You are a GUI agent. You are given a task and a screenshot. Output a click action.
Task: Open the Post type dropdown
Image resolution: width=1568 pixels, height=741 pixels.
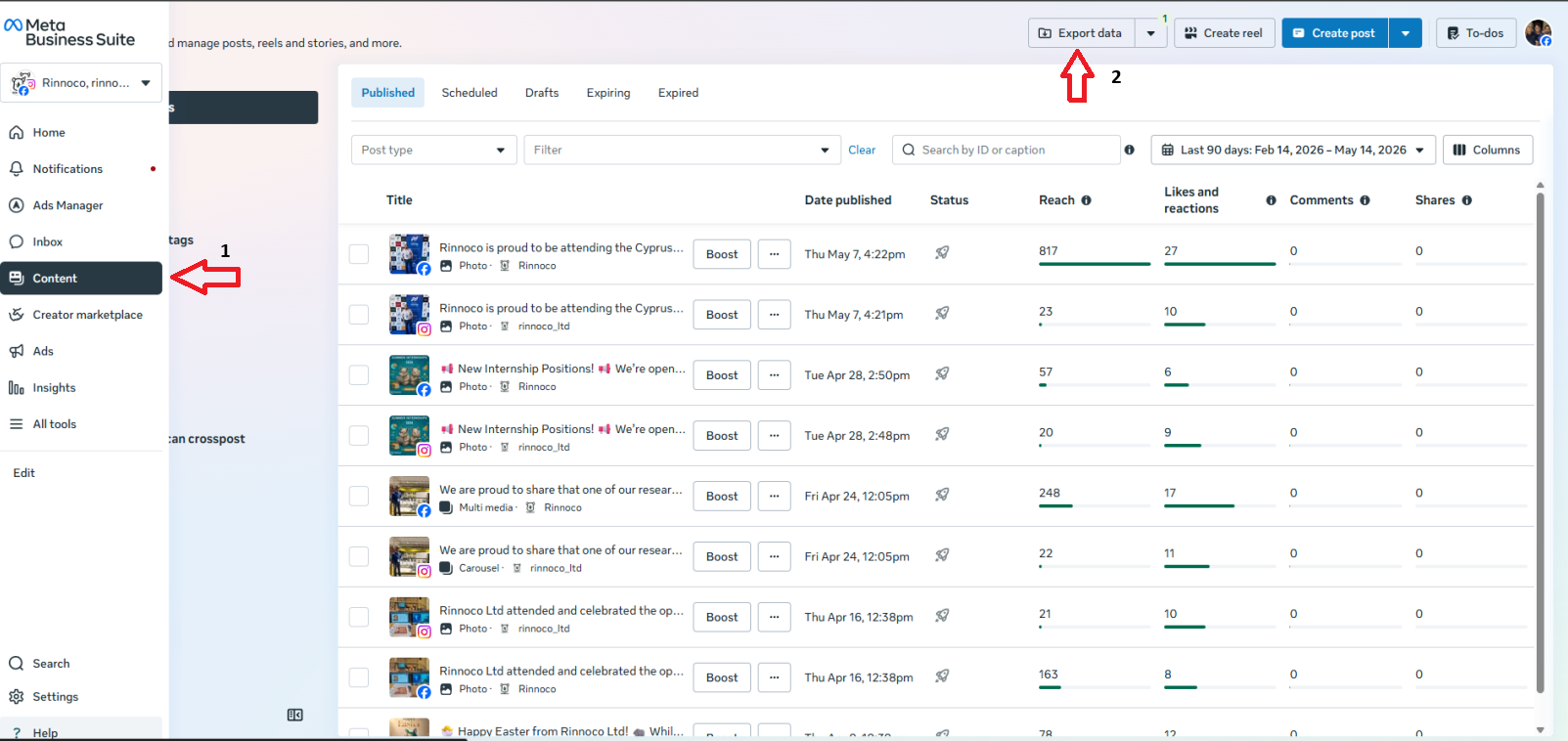433,150
